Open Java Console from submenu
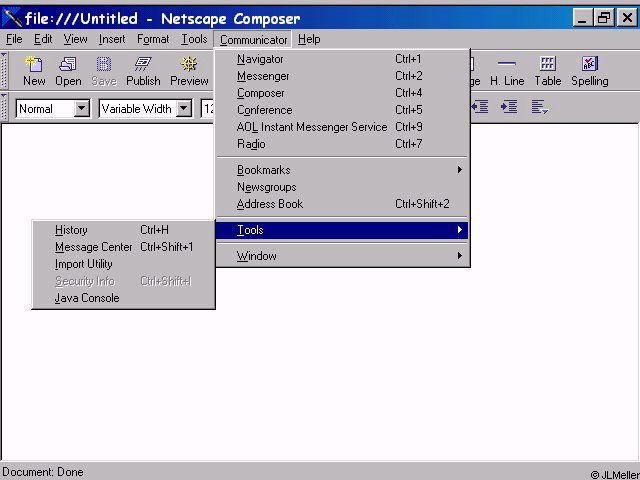 [123, 298]
